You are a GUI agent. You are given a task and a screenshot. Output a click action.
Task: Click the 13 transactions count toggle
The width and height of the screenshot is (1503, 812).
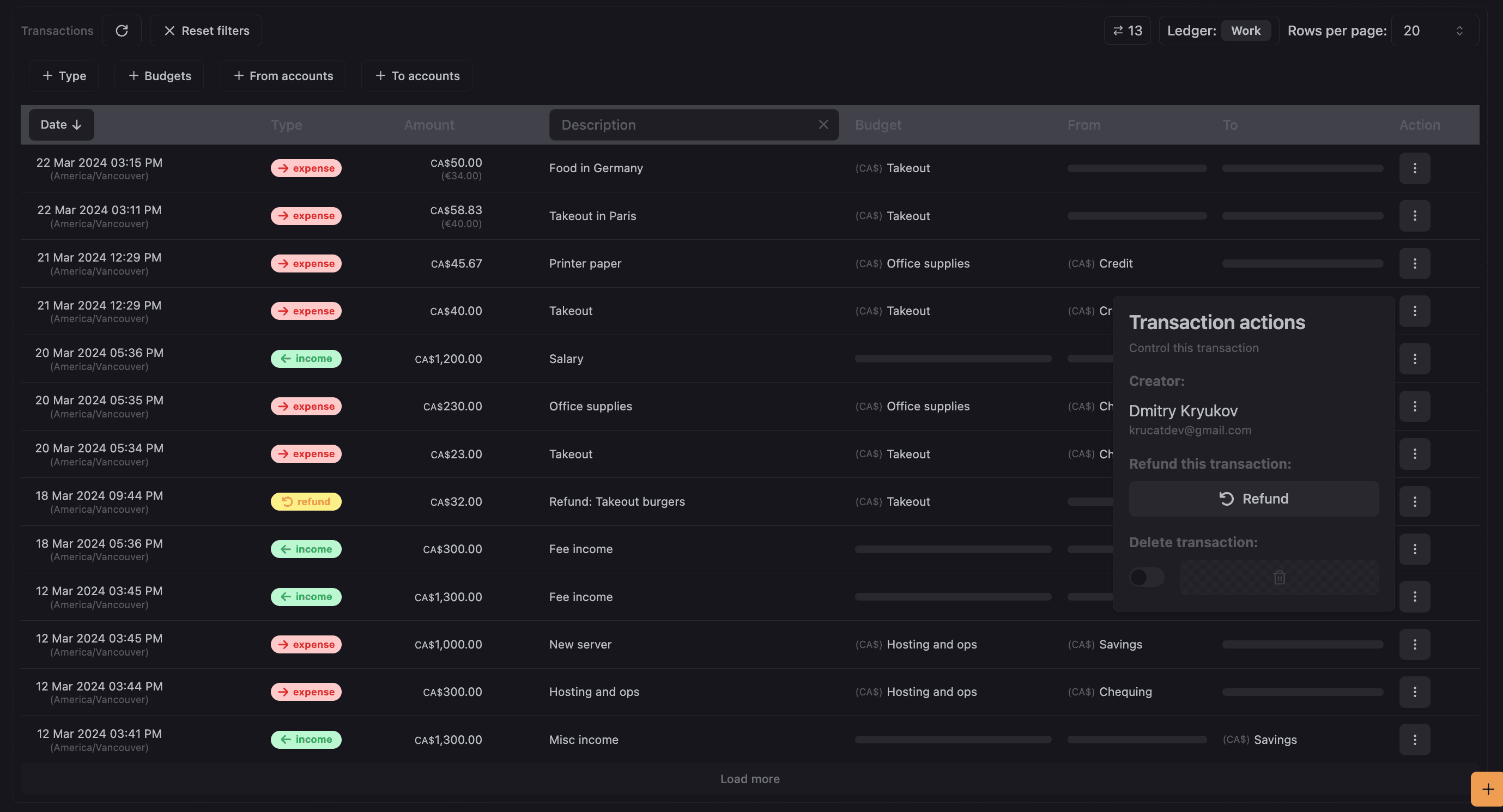[1126, 31]
